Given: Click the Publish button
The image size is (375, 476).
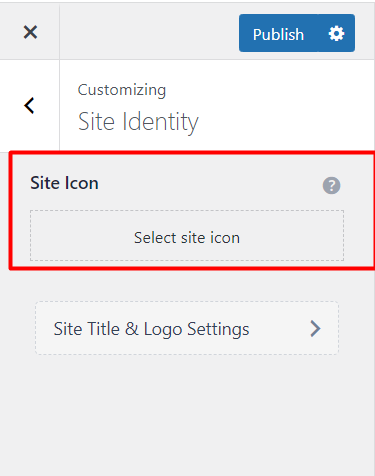Looking at the screenshot, I should click(278, 33).
